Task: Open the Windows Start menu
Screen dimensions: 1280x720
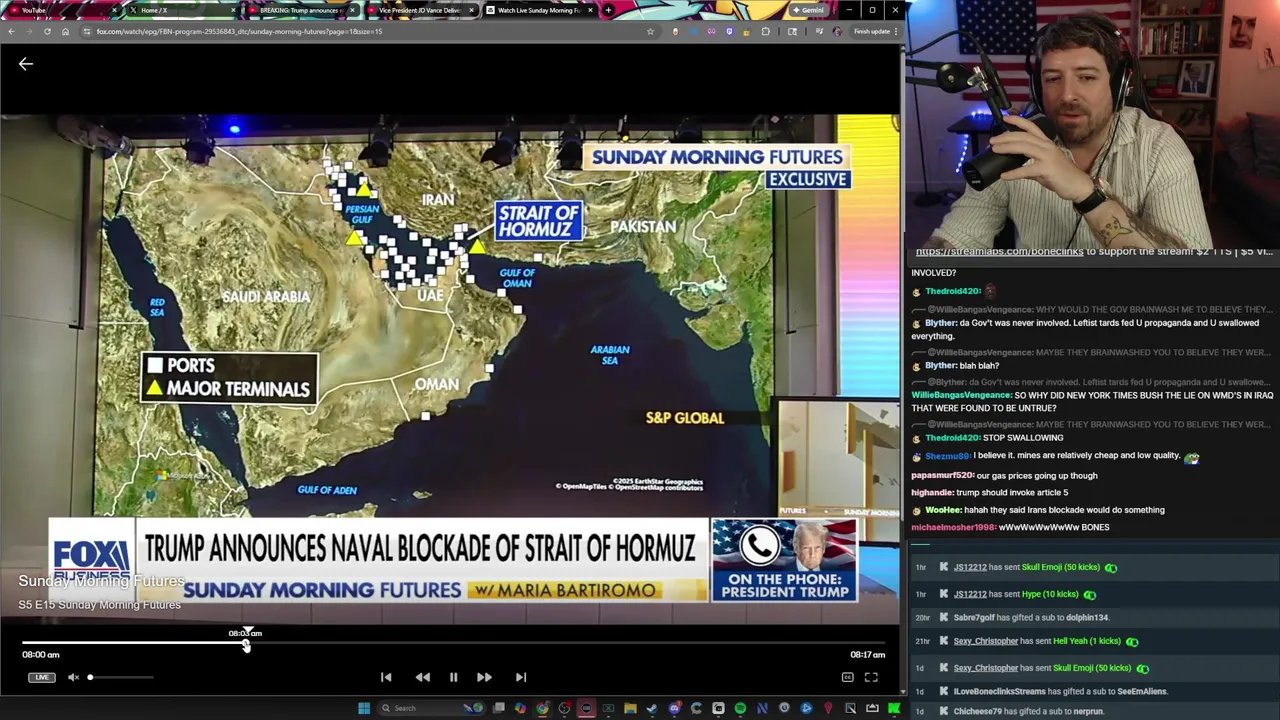Action: click(x=364, y=708)
